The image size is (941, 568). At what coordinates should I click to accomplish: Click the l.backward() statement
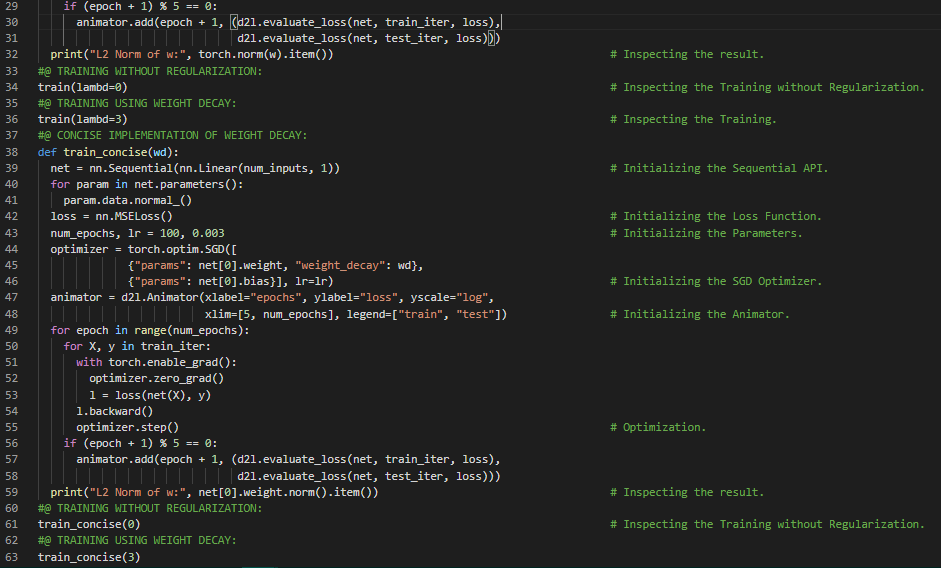[x=114, y=410]
